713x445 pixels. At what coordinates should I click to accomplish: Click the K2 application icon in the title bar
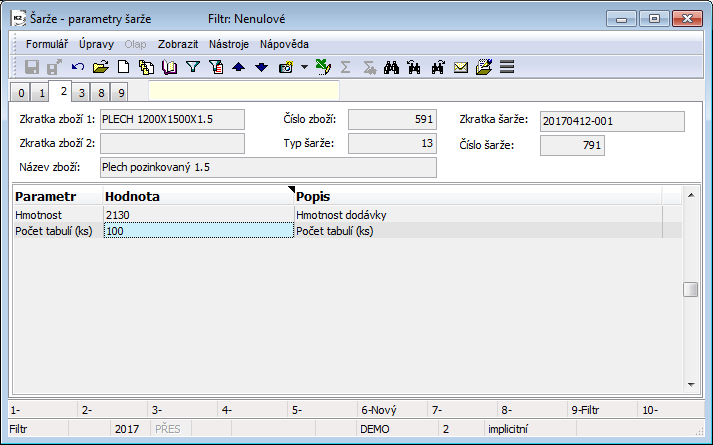point(19,19)
